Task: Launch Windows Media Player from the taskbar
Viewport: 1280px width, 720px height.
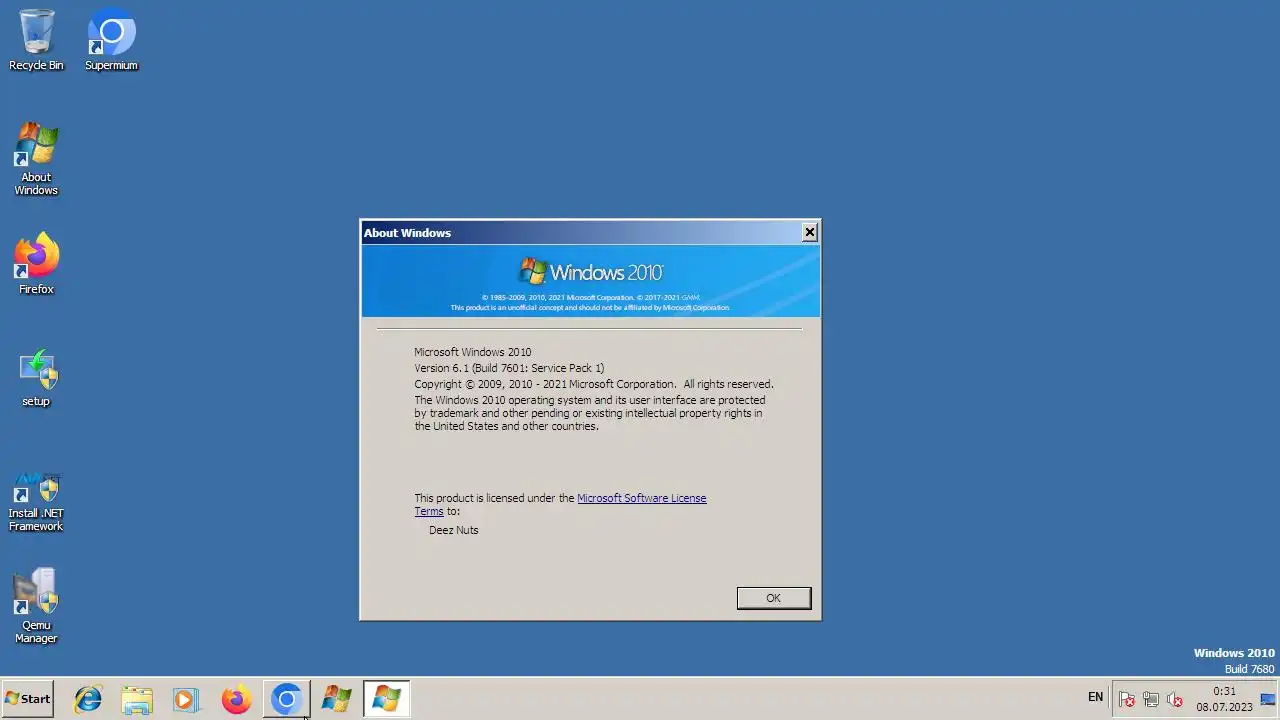Action: point(186,699)
